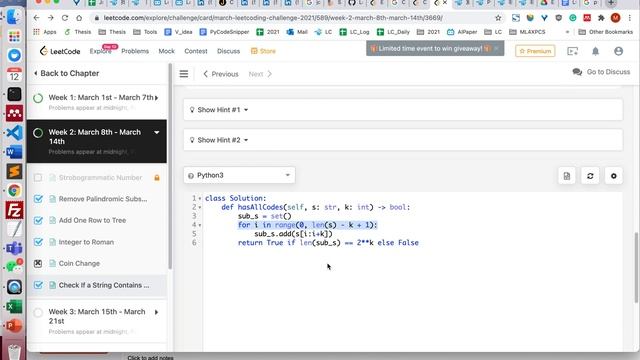Open Go to Discuss

coord(601,72)
